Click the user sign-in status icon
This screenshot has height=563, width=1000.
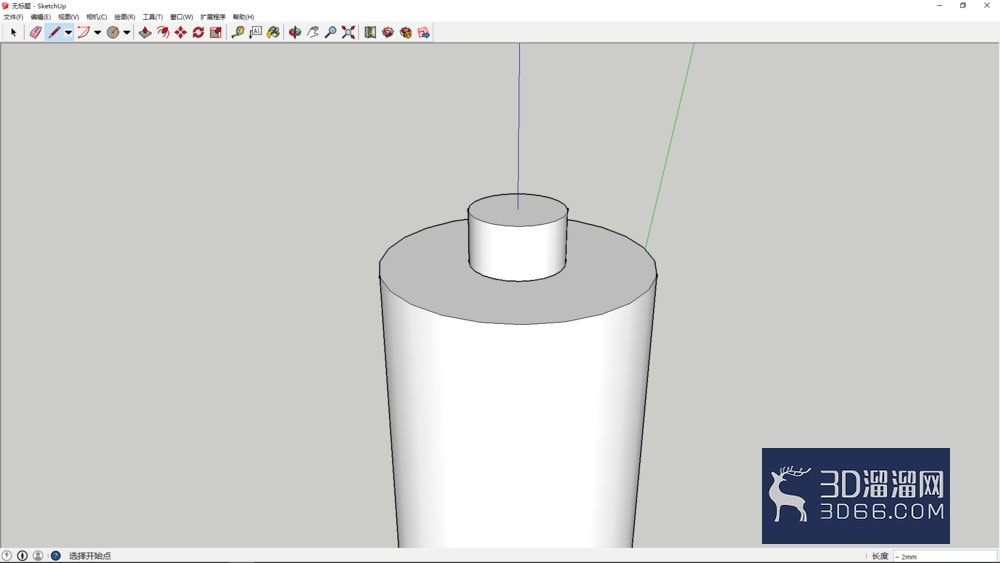tap(38, 555)
